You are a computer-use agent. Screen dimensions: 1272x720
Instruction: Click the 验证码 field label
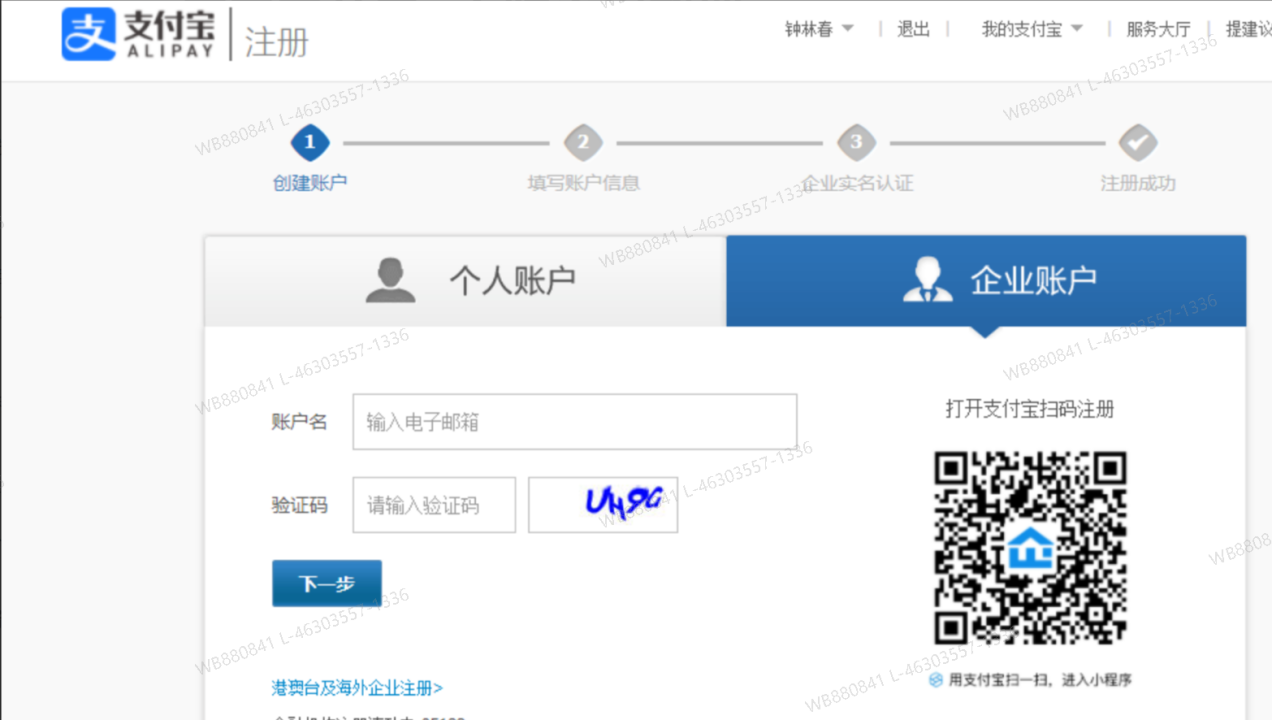click(x=299, y=505)
